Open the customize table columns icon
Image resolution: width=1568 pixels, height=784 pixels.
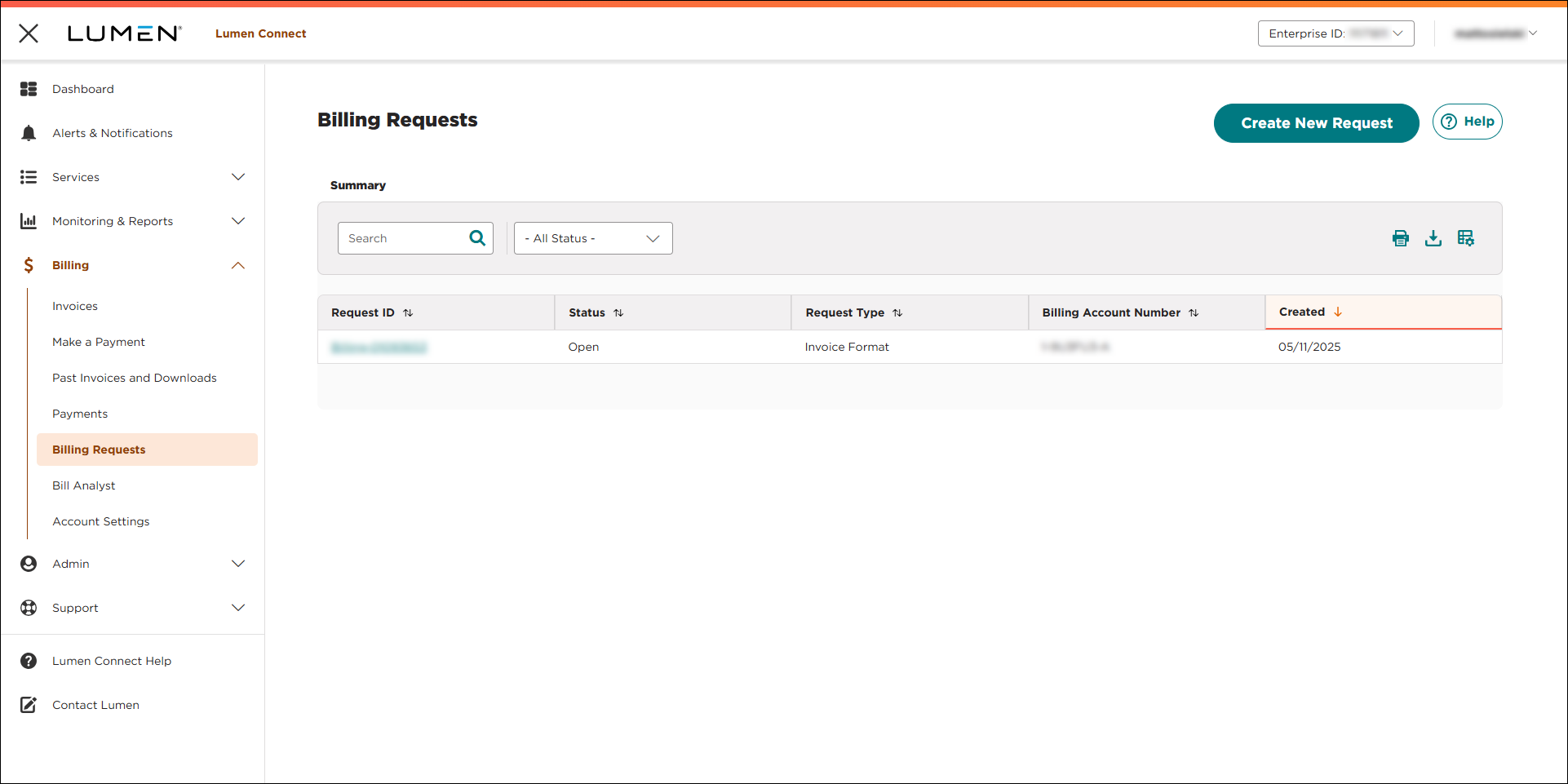[x=1465, y=237]
